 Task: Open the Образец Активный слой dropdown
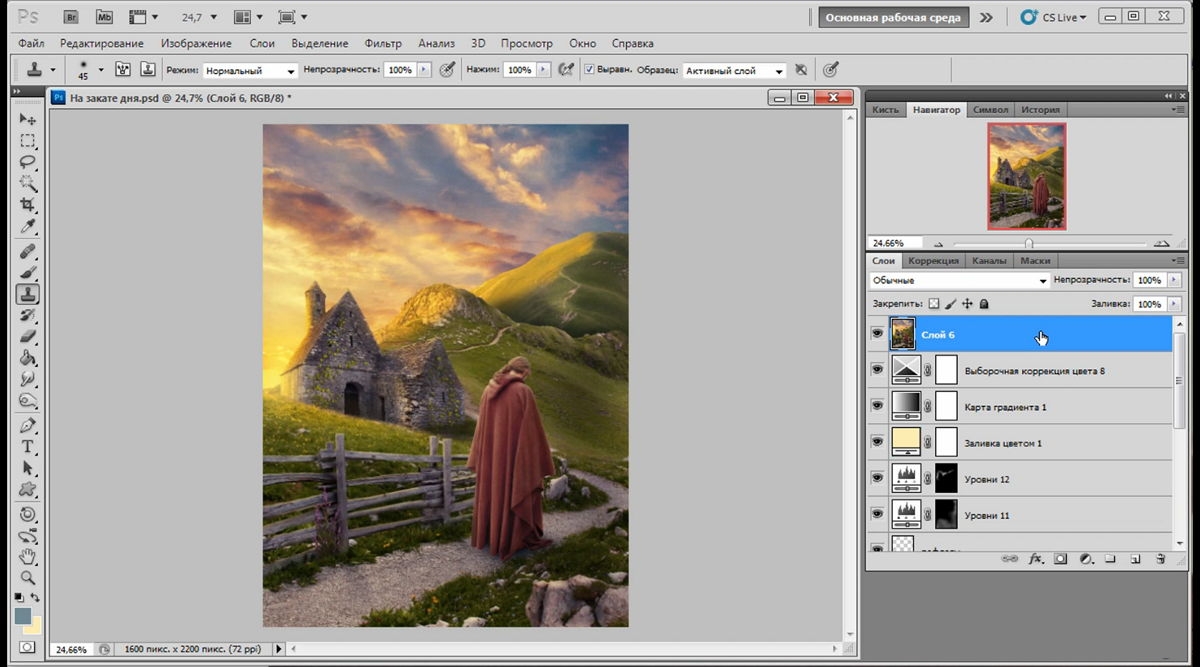click(x=735, y=71)
